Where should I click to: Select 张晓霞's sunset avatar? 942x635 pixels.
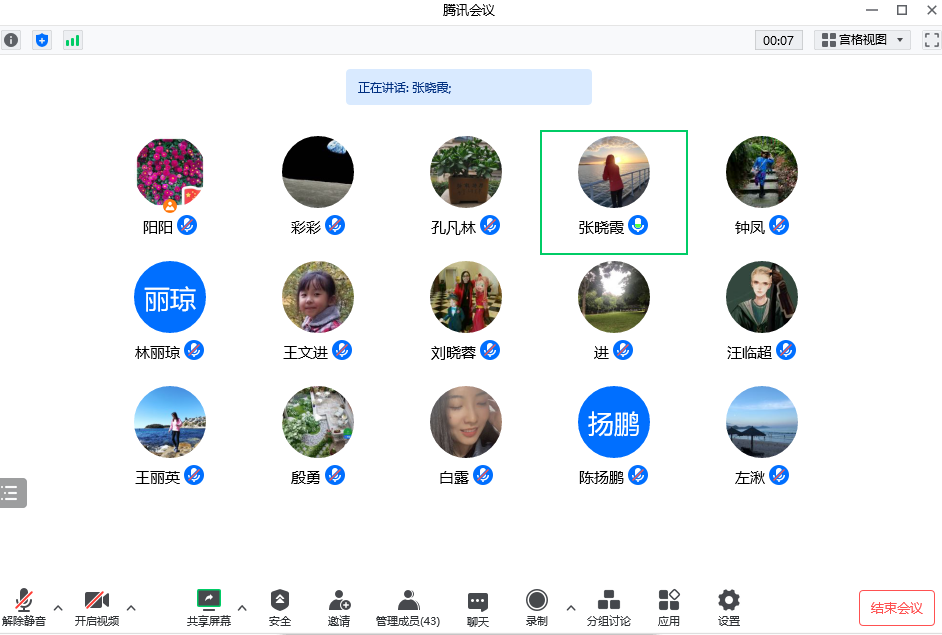(x=614, y=172)
